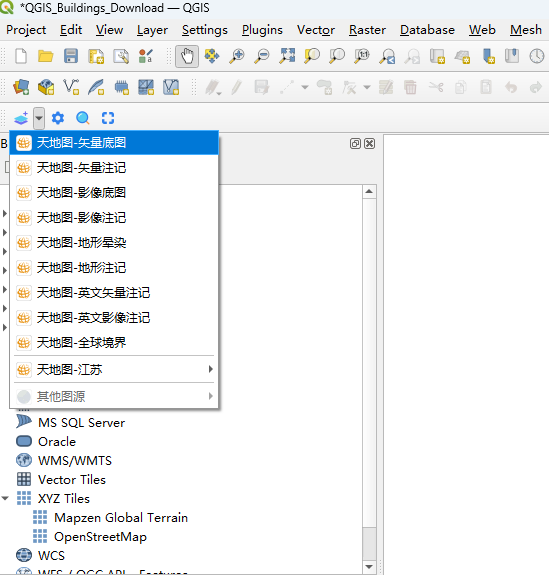This screenshot has height=575, width=549.
Task: Select the Zoom In magnifier tool
Action: tap(237, 56)
